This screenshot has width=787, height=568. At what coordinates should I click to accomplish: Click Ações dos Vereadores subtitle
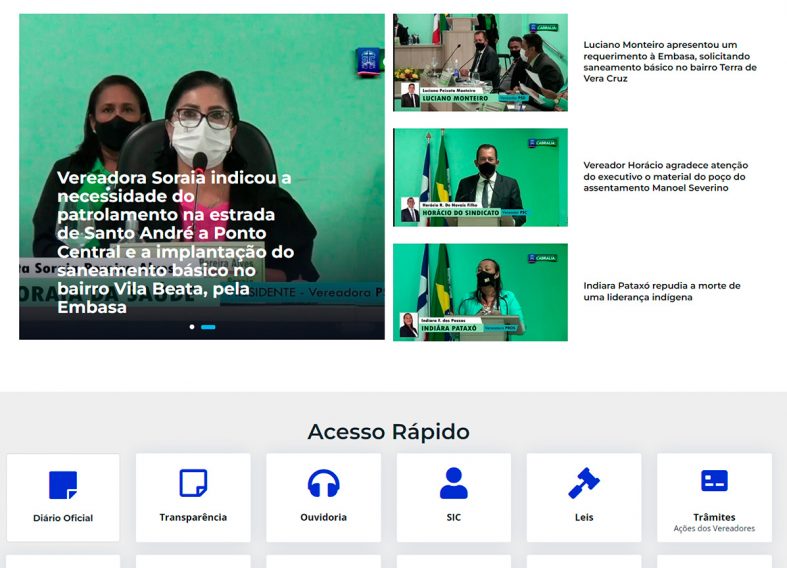click(714, 528)
